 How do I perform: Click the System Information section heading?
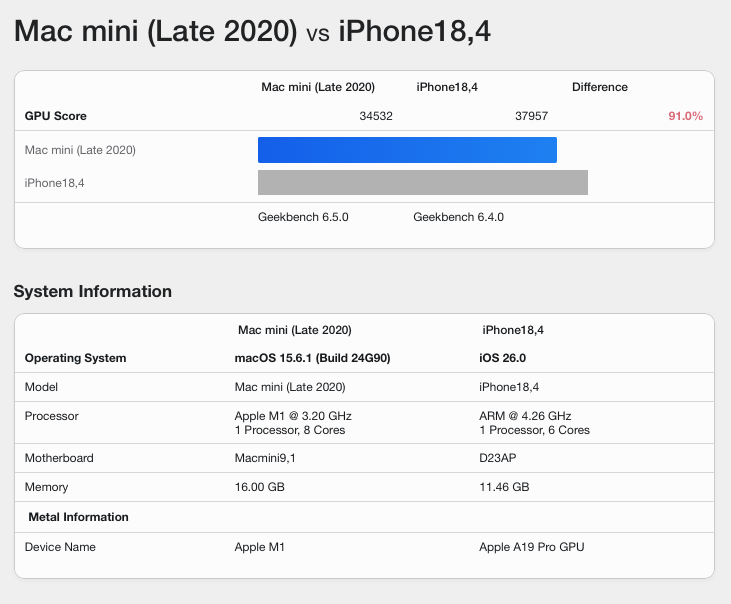pyautogui.click(x=93, y=292)
